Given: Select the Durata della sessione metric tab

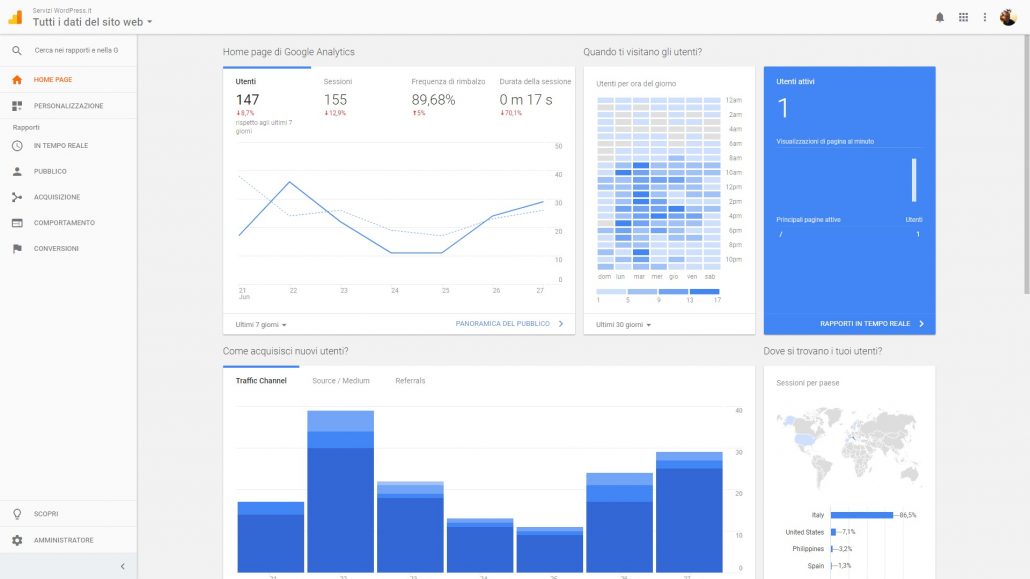Looking at the screenshot, I should coord(535,99).
